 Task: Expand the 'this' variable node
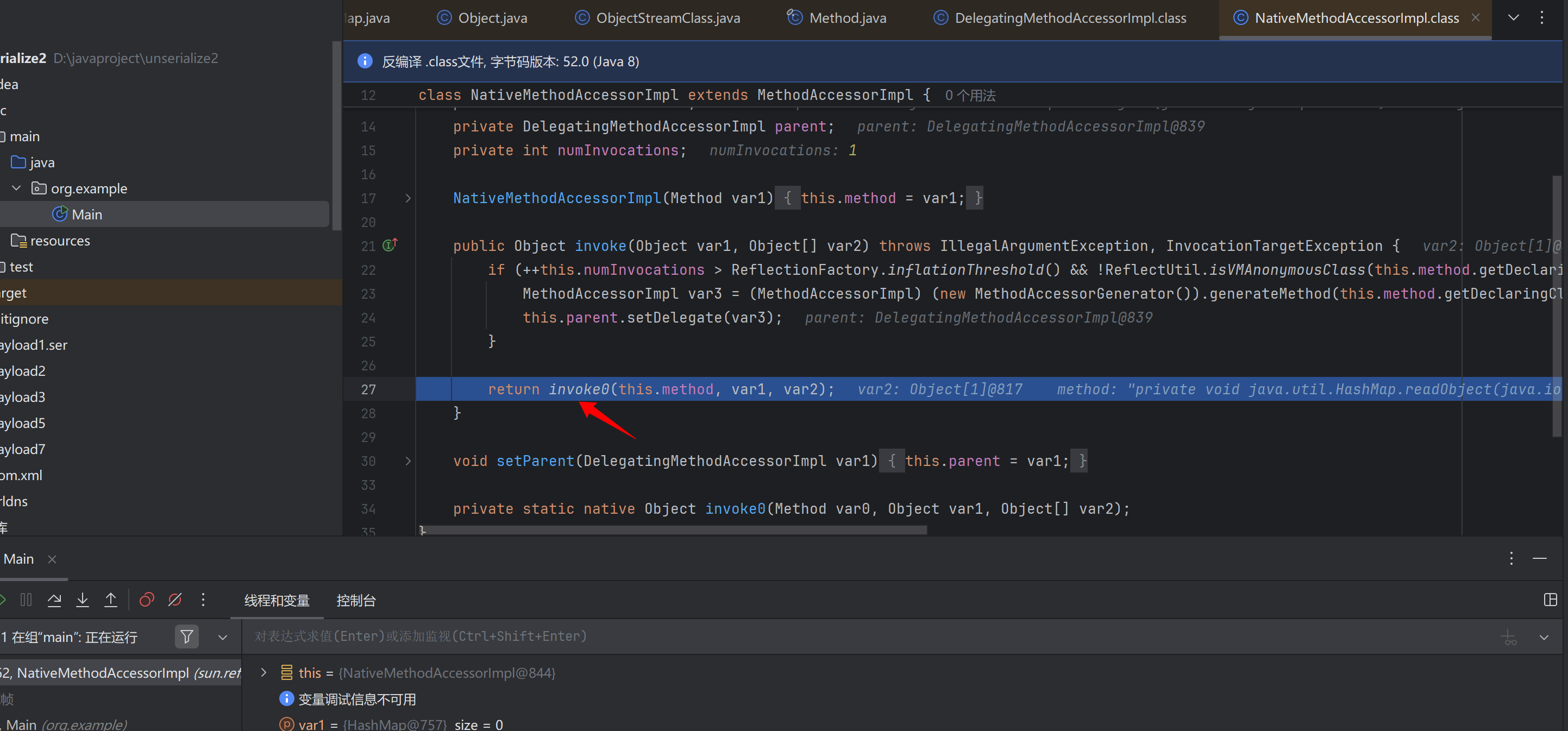264,672
